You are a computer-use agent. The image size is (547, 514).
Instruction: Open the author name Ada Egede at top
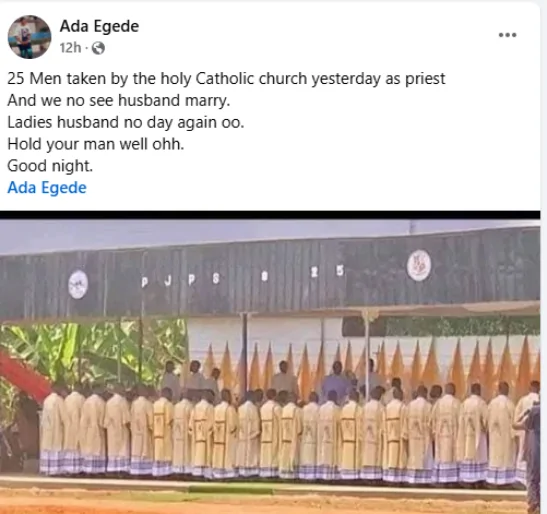click(99, 26)
